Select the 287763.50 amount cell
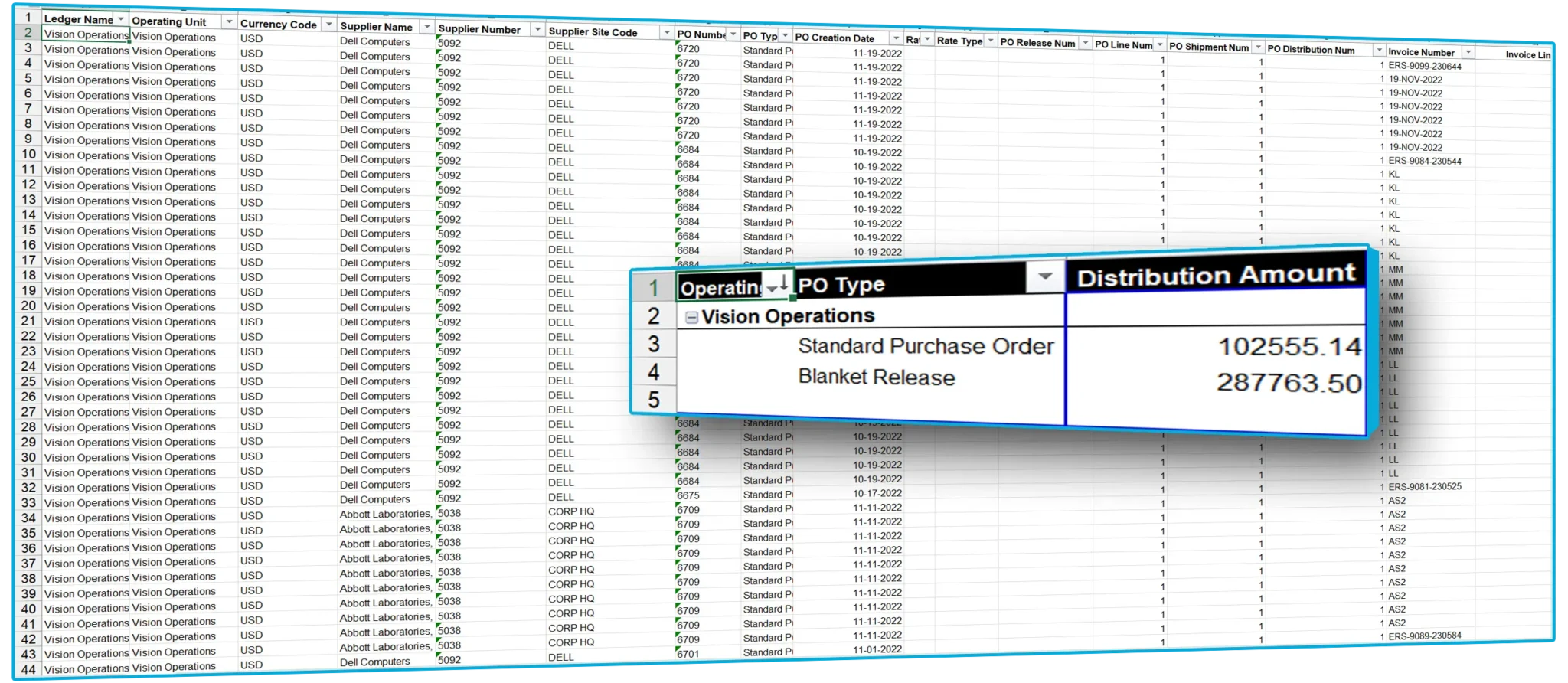Viewport: 1568px width, 683px height. pos(1289,383)
